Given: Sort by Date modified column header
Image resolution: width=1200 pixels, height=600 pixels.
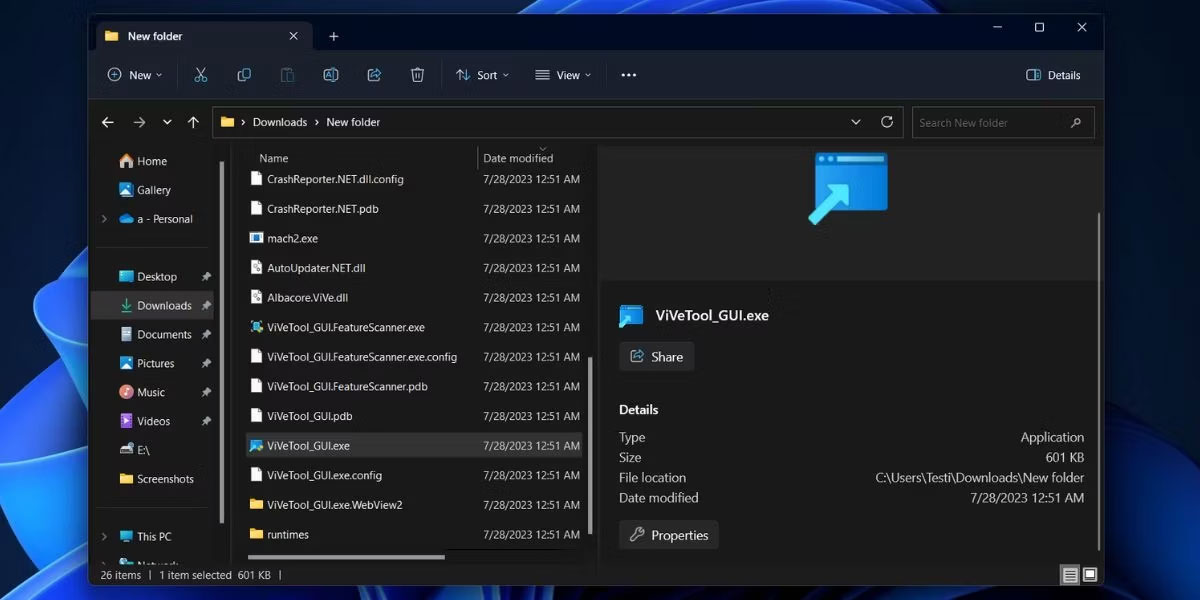Looking at the screenshot, I should click(518, 158).
